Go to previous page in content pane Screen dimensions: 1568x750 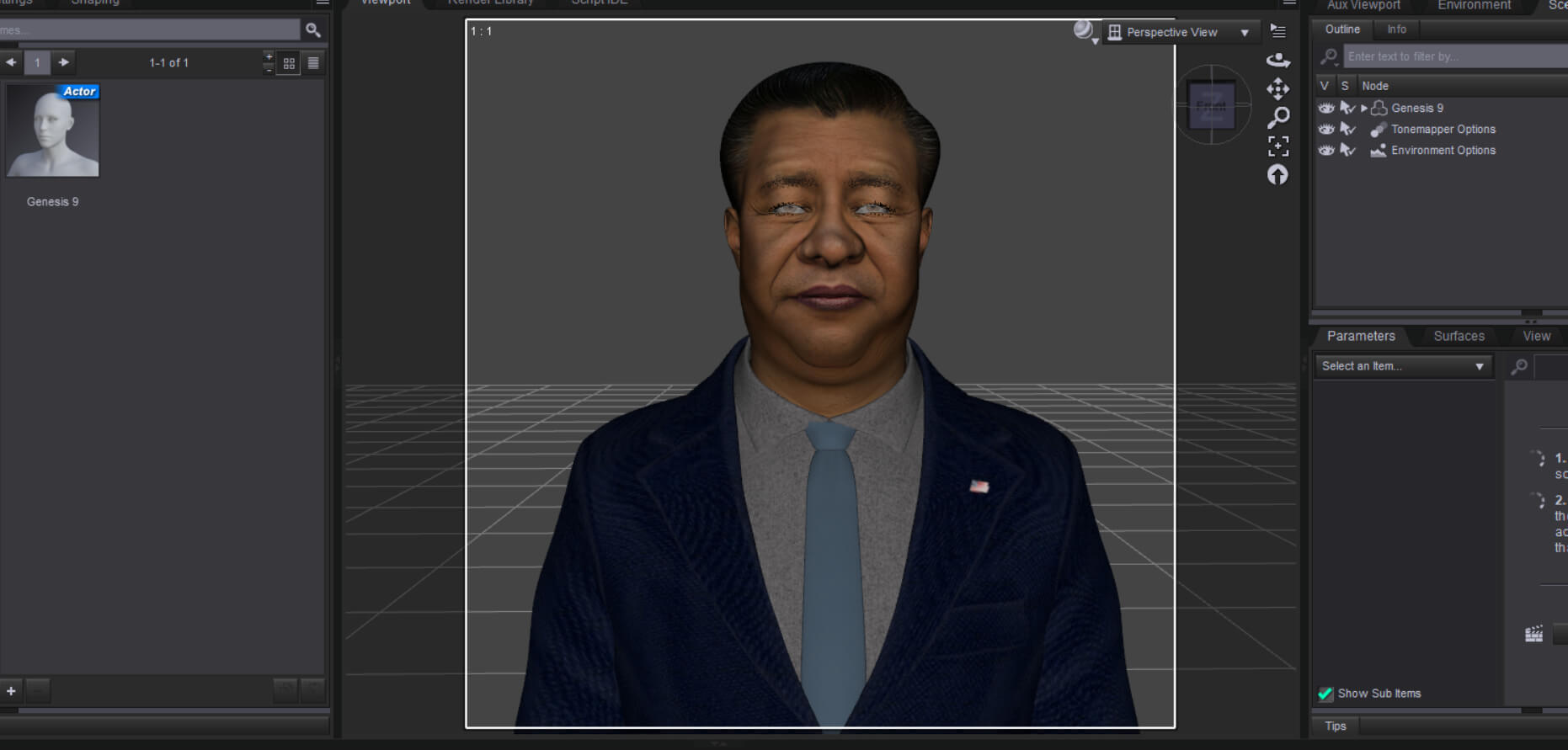pyautogui.click(x=11, y=62)
